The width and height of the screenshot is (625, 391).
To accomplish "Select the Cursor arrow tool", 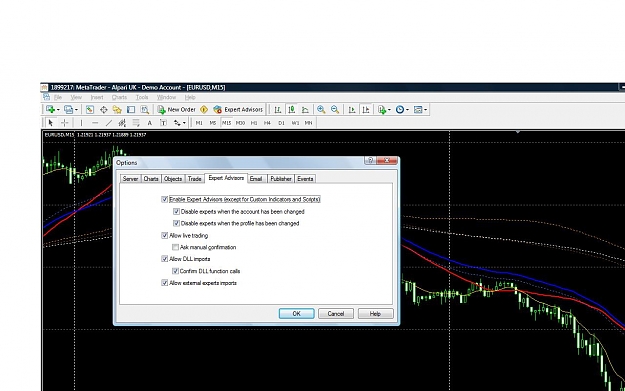I will pos(51,123).
